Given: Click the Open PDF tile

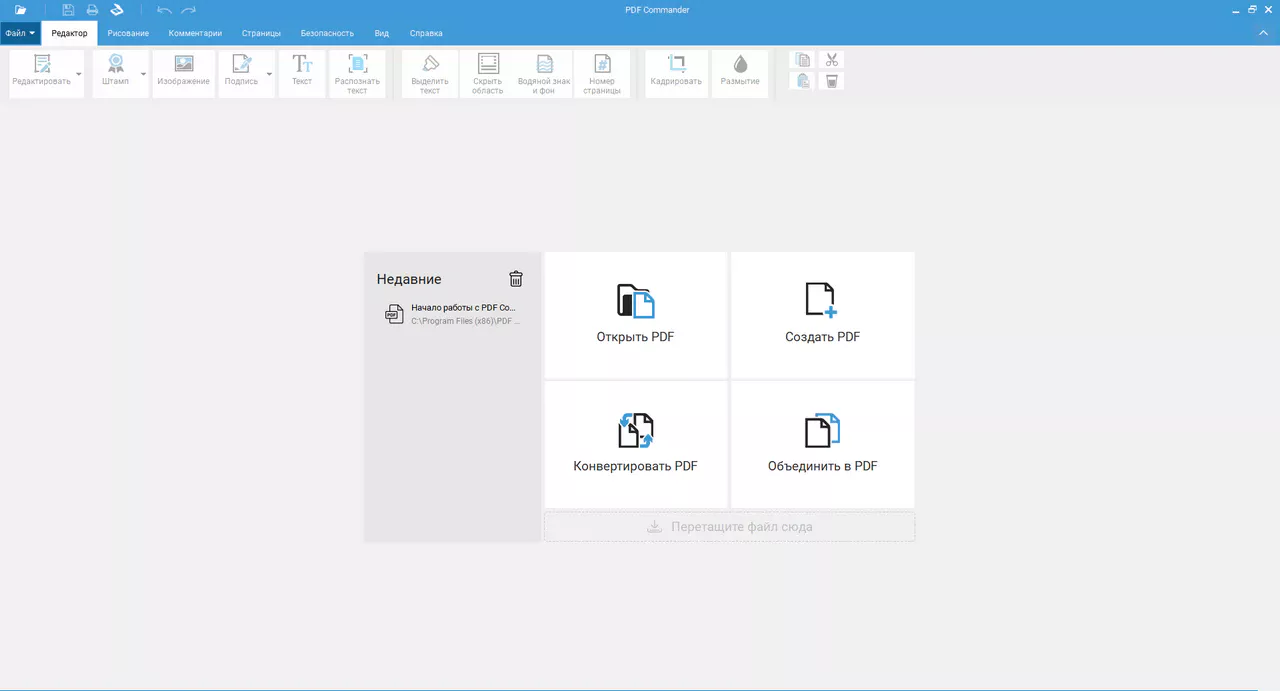Looking at the screenshot, I should pyautogui.click(x=635, y=315).
